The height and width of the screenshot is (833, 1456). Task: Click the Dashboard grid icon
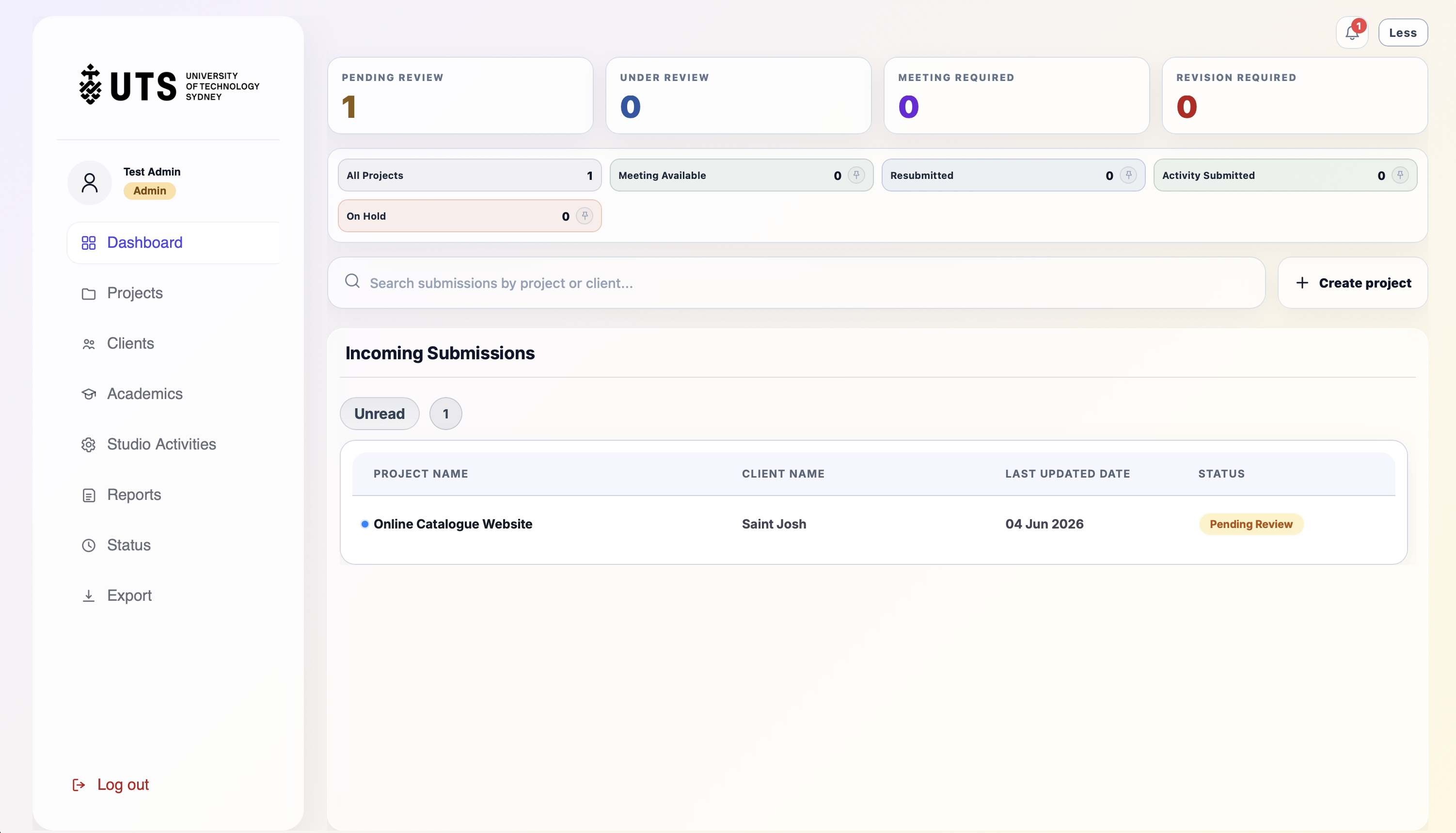[x=89, y=242]
